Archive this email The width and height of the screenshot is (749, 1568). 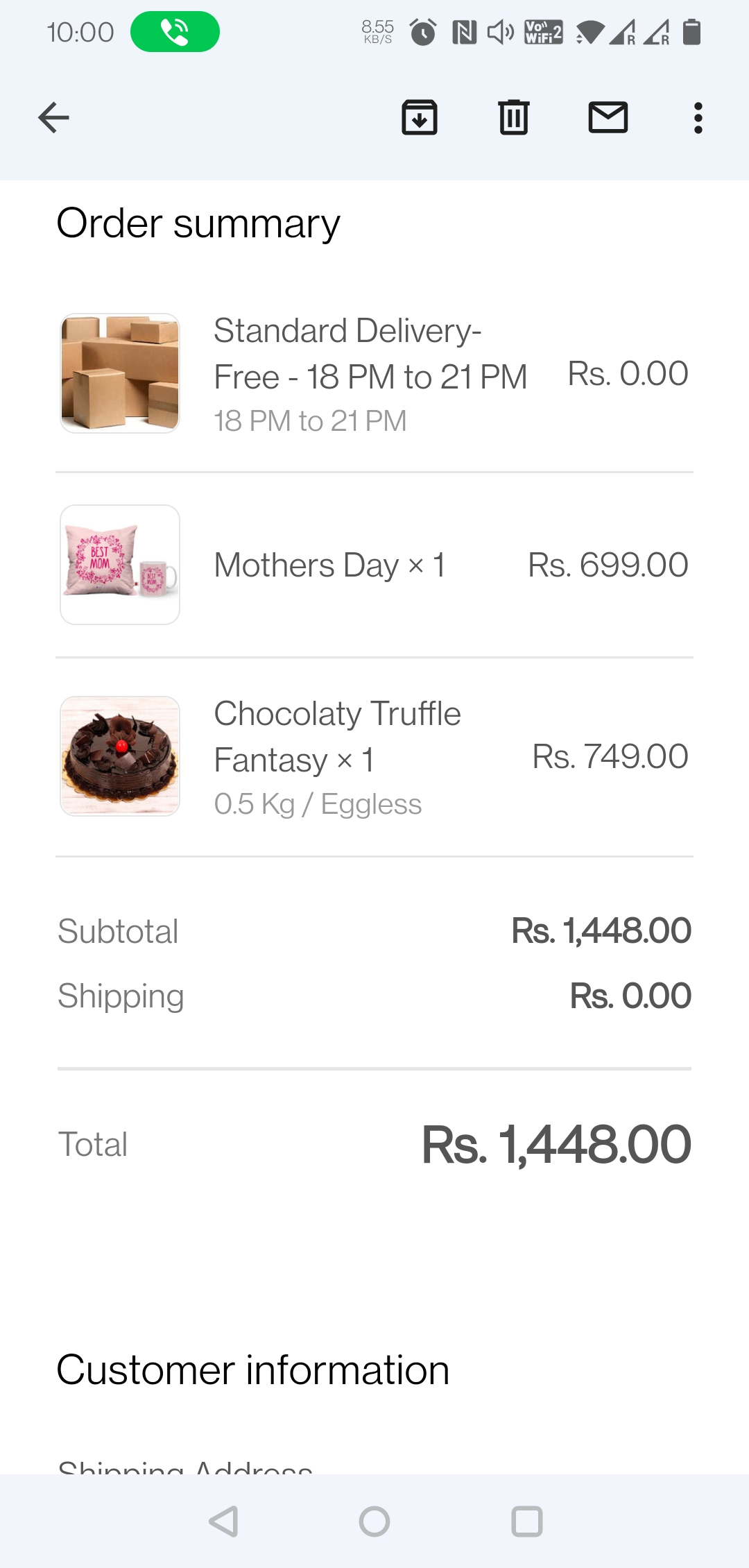pos(420,117)
